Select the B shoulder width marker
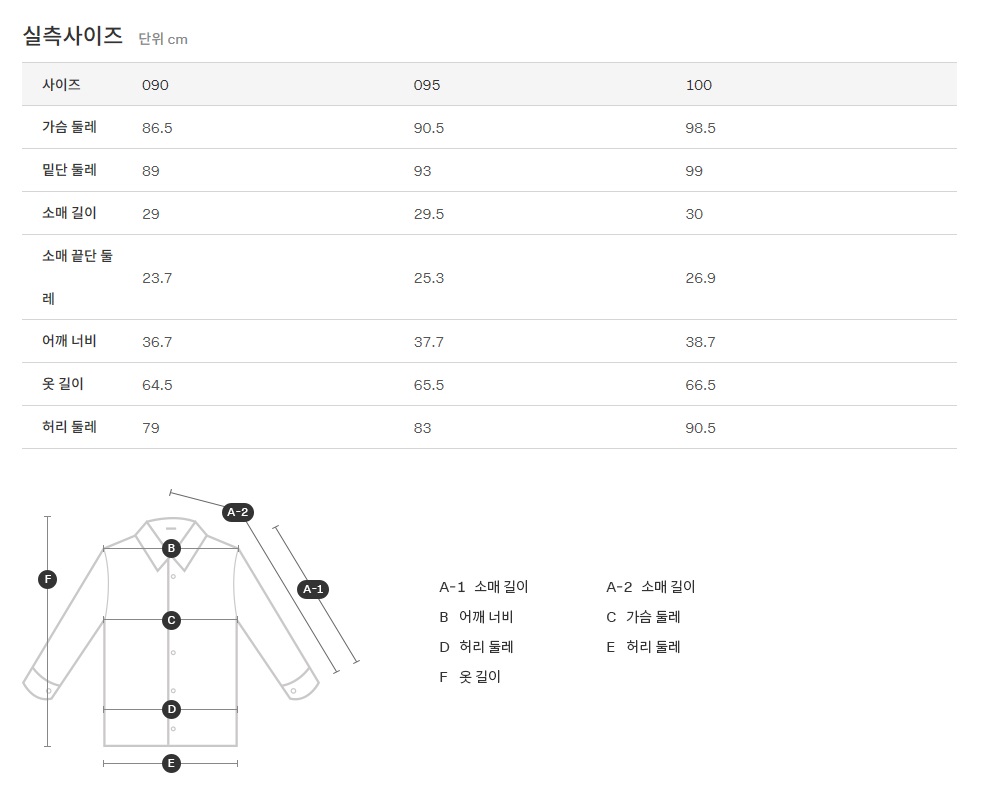The width and height of the screenshot is (995, 801). [x=171, y=548]
